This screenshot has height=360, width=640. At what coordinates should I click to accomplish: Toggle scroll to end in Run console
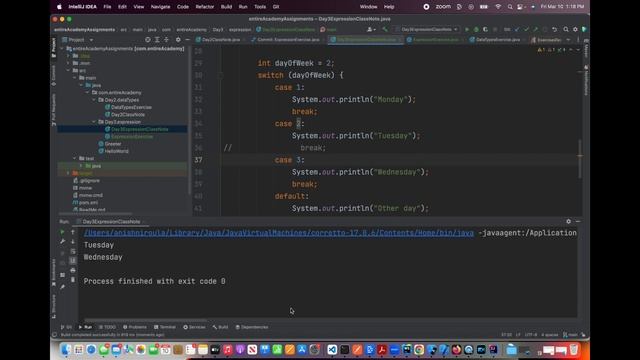click(x=73, y=260)
